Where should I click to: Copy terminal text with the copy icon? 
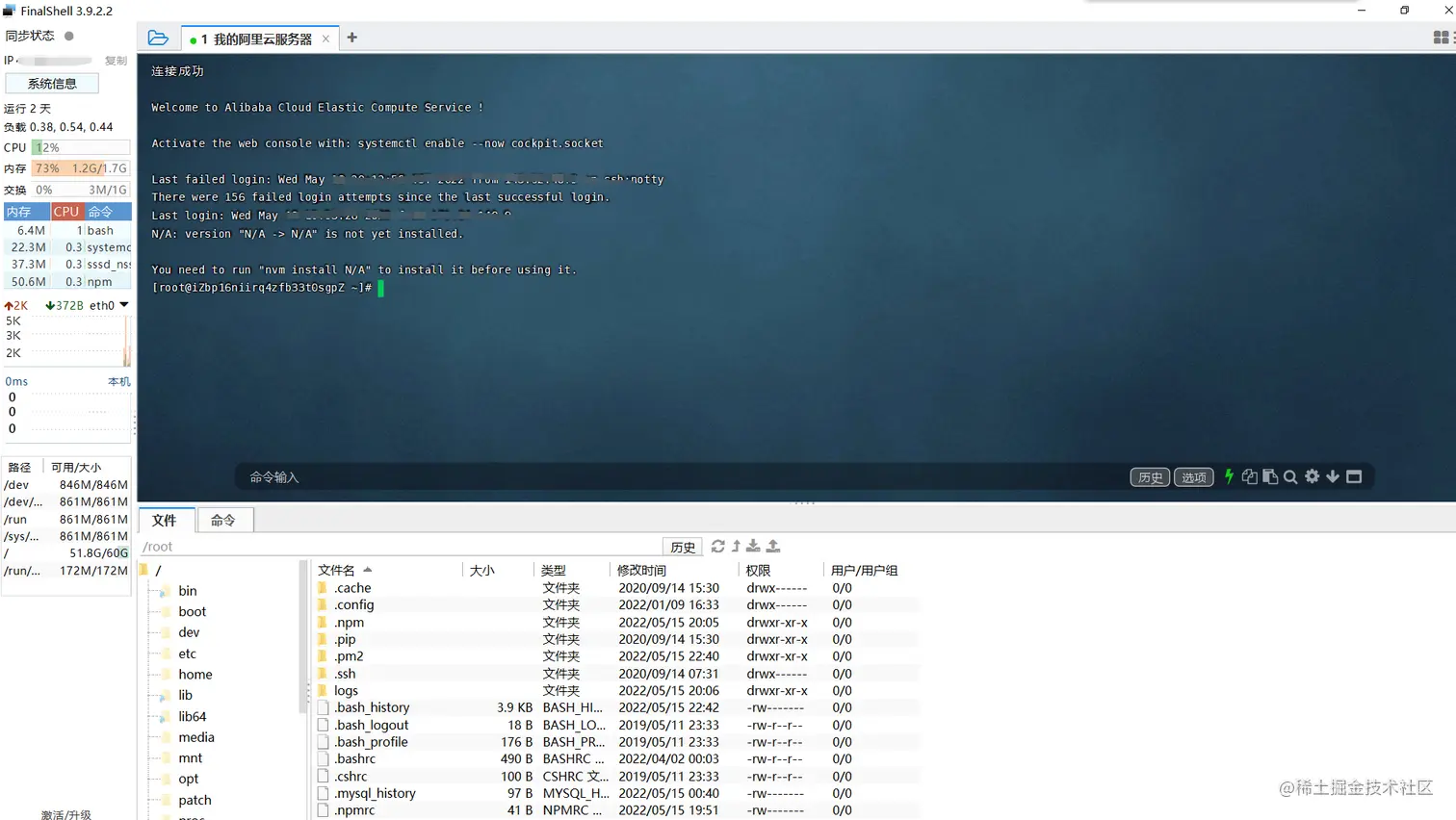click(1250, 476)
